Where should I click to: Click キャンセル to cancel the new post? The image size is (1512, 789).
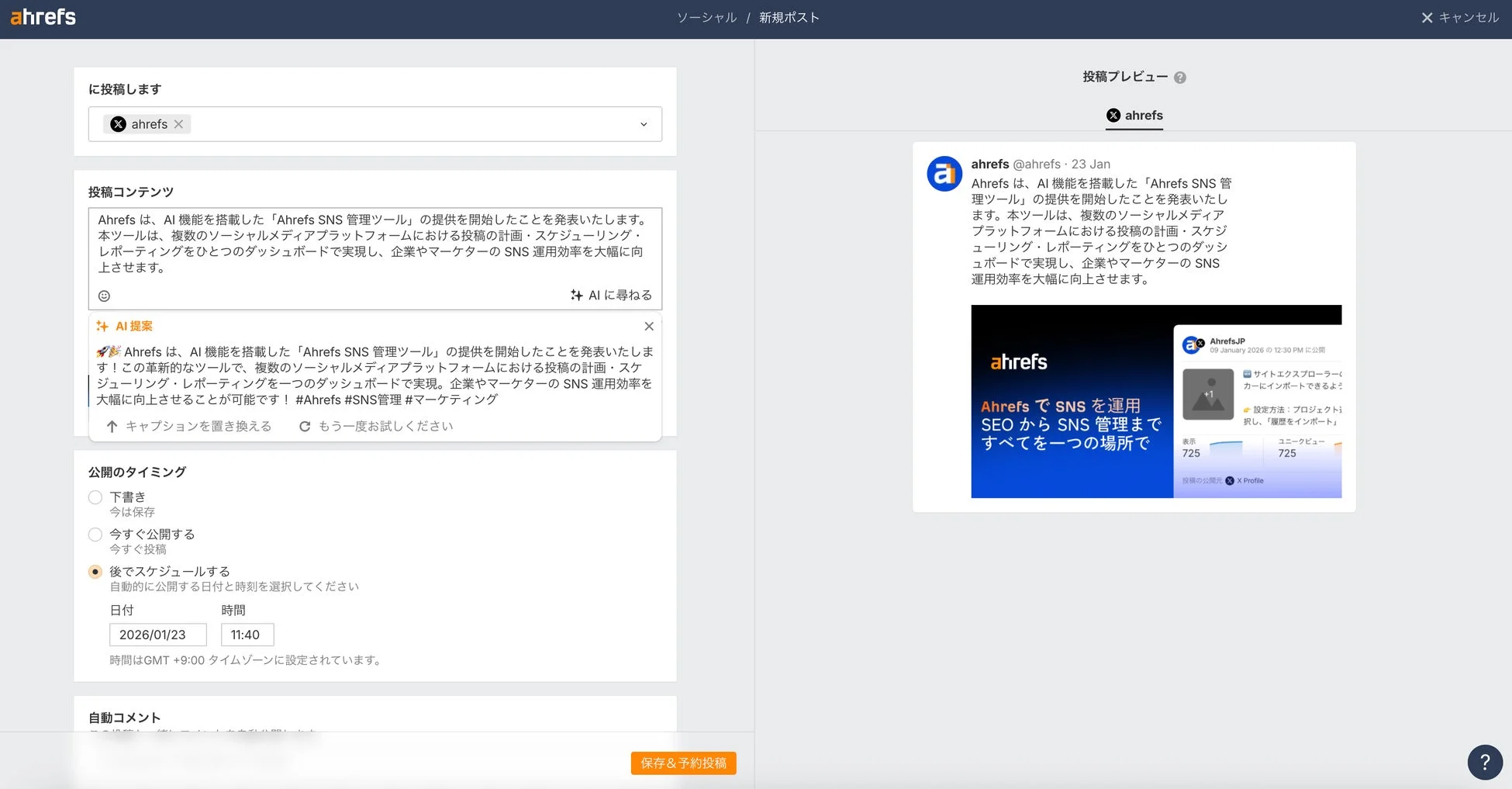1460,16
